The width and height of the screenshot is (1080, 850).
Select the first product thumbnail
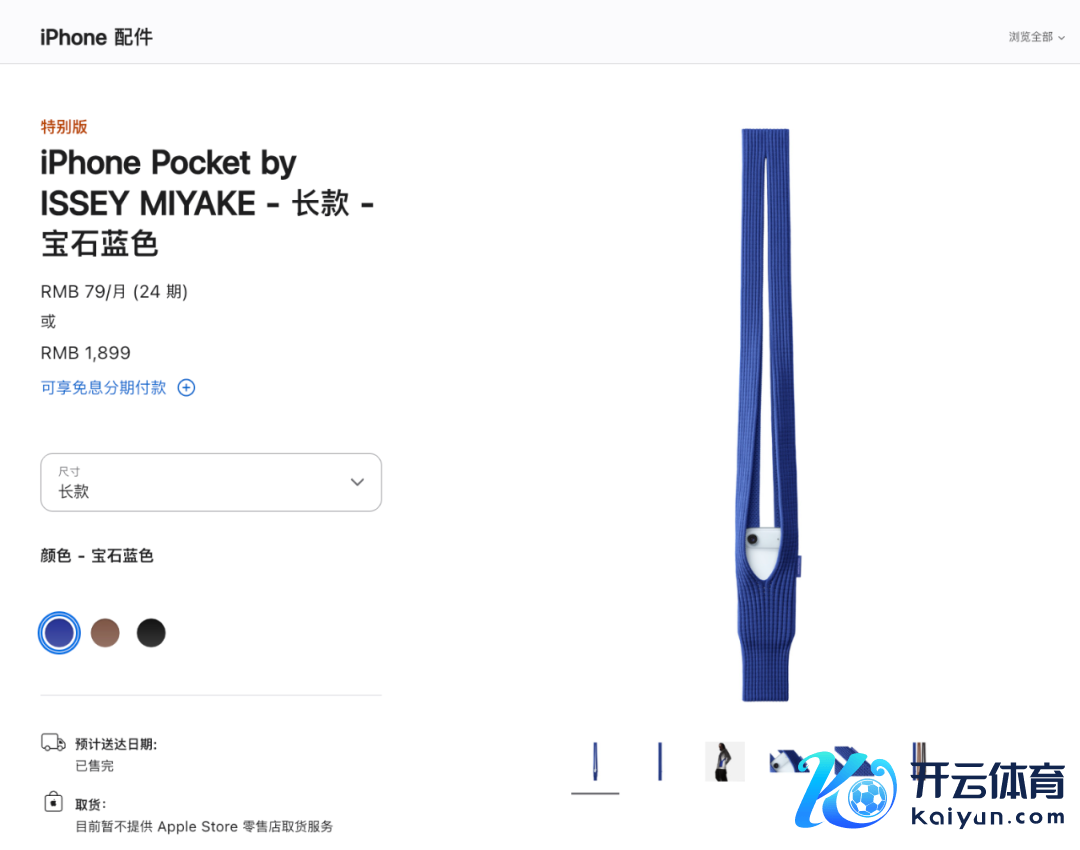click(595, 761)
